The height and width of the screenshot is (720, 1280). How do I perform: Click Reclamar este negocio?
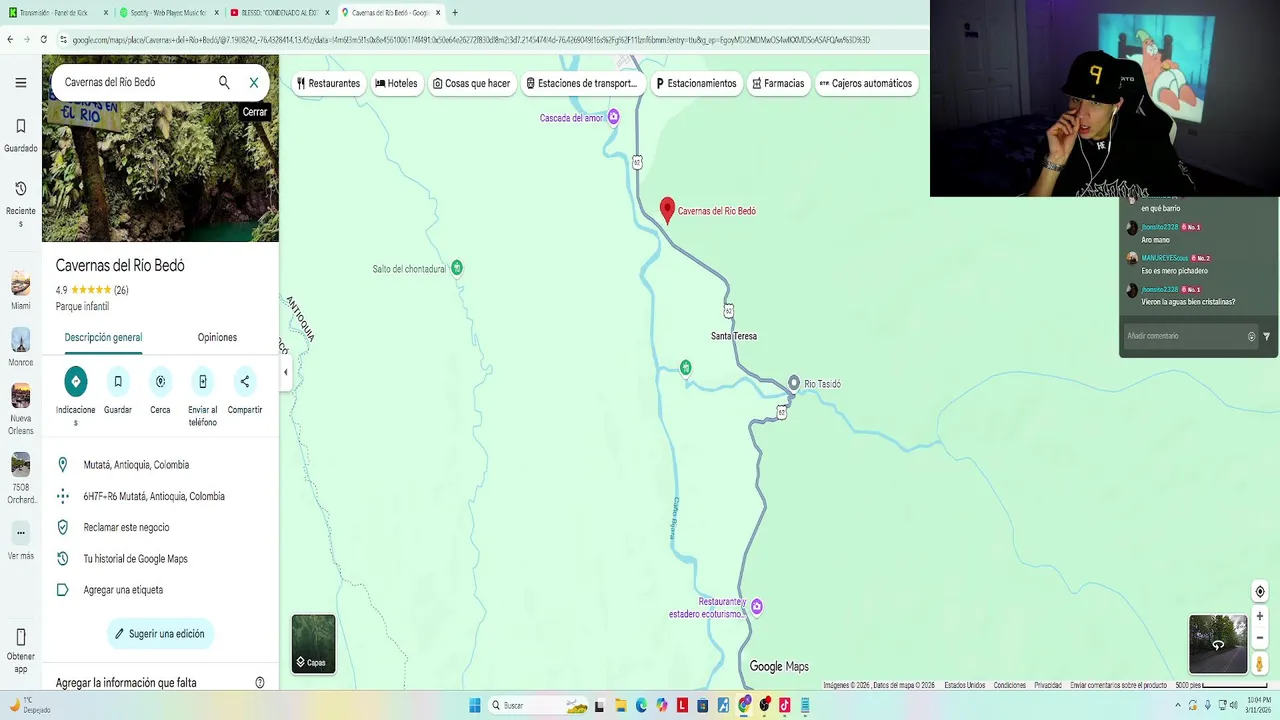click(160, 527)
